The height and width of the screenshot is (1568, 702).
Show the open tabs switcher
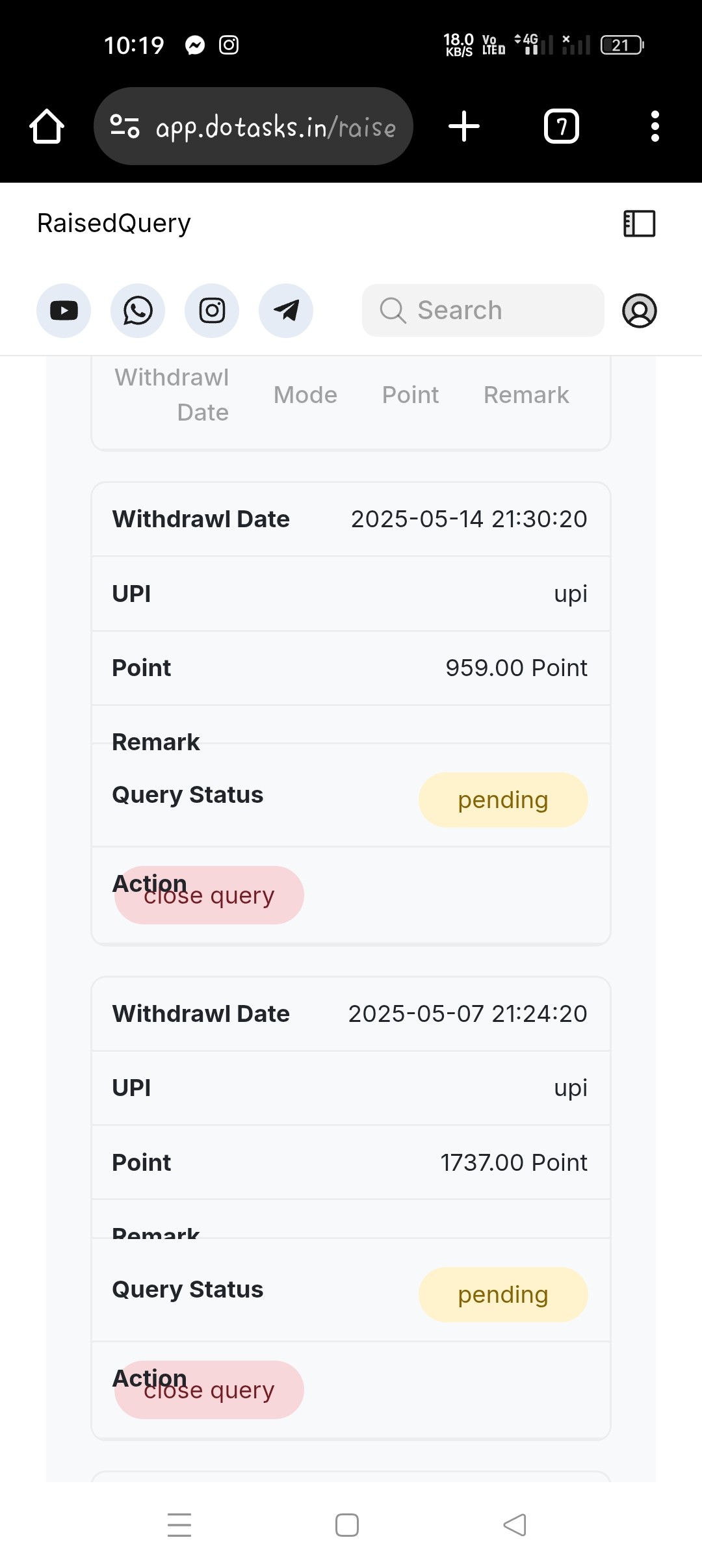pos(562,126)
